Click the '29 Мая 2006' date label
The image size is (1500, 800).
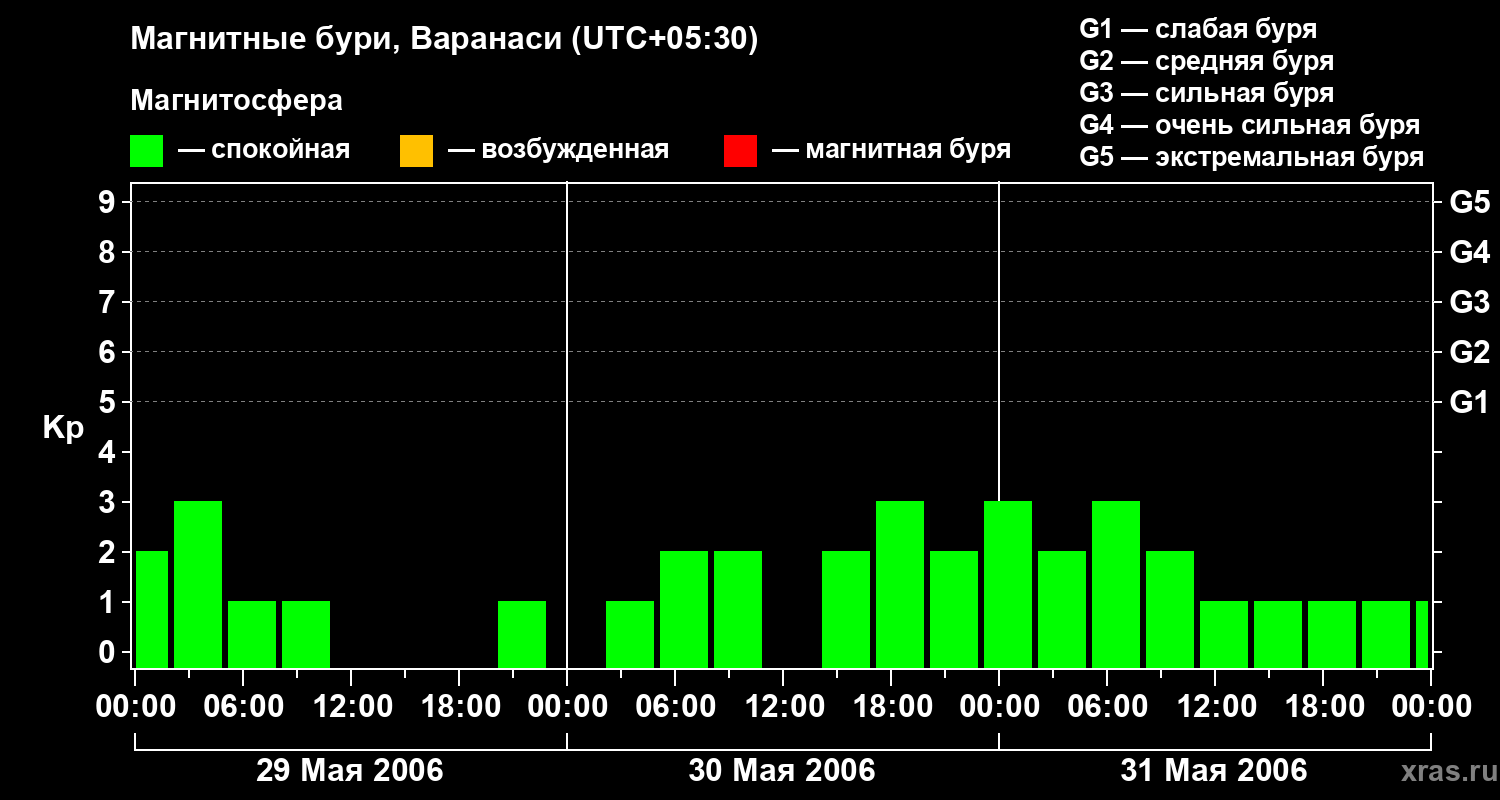350,770
